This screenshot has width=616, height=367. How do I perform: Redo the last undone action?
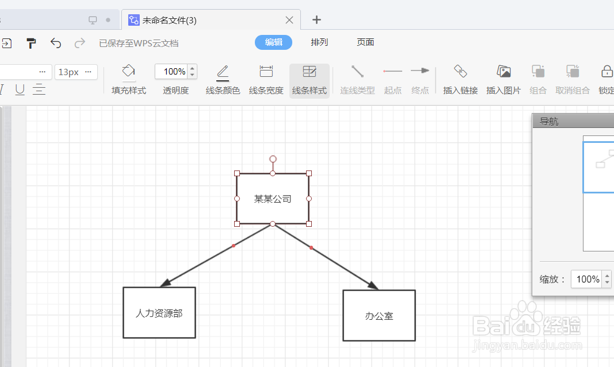tap(80, 43)
